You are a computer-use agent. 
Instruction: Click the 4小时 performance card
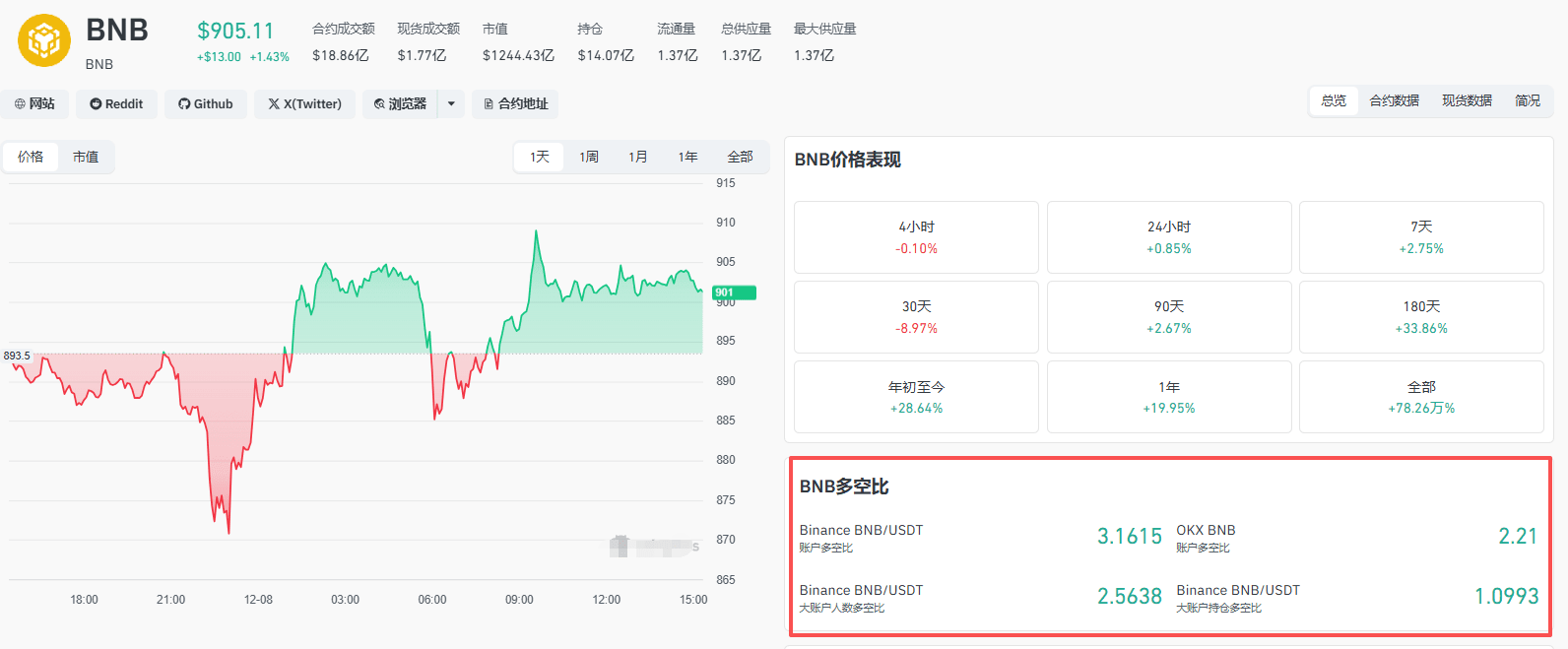[916, 237]
